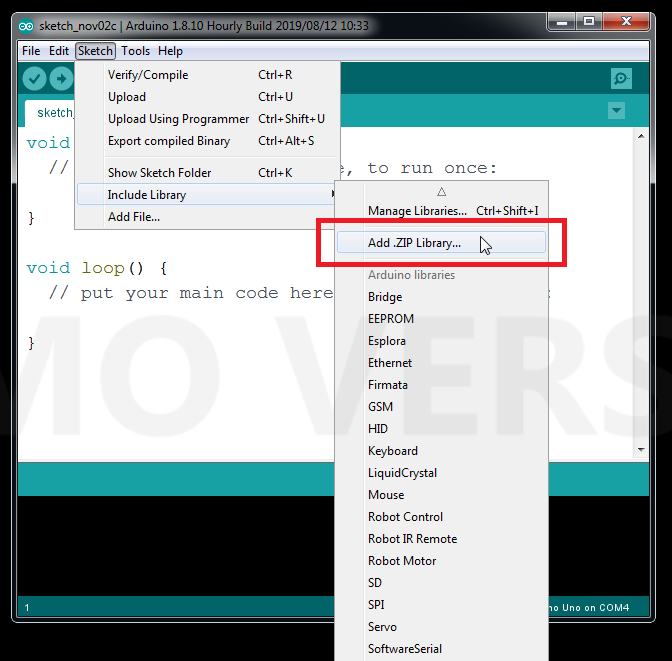The height and width of the screenshot is (661, 672).
Task: Include the GSM library
Action: [x=441, y=407]
